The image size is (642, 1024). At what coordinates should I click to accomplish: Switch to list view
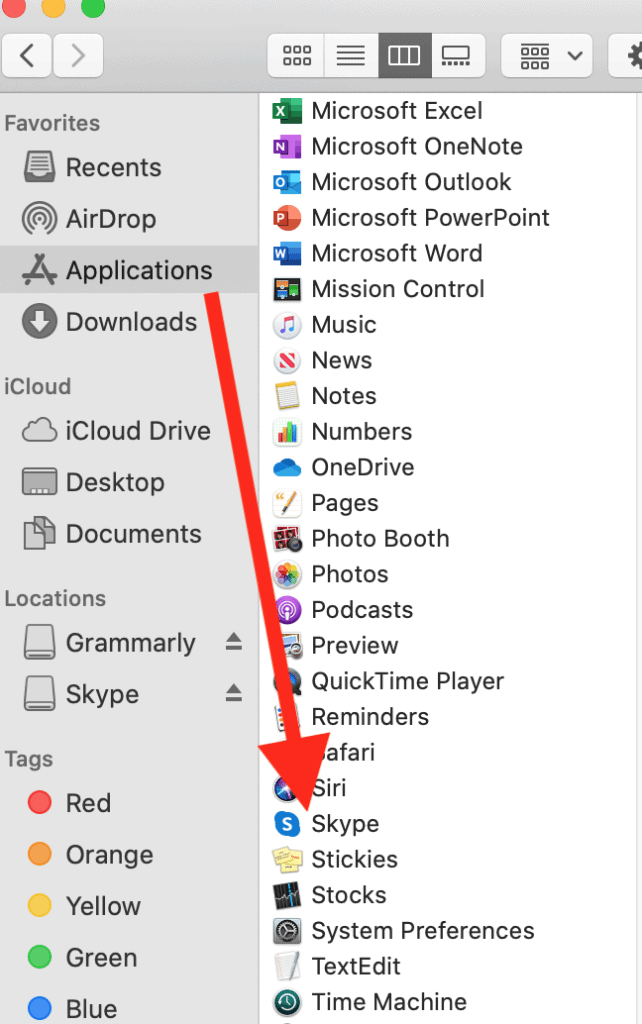[x=350, y=56]
